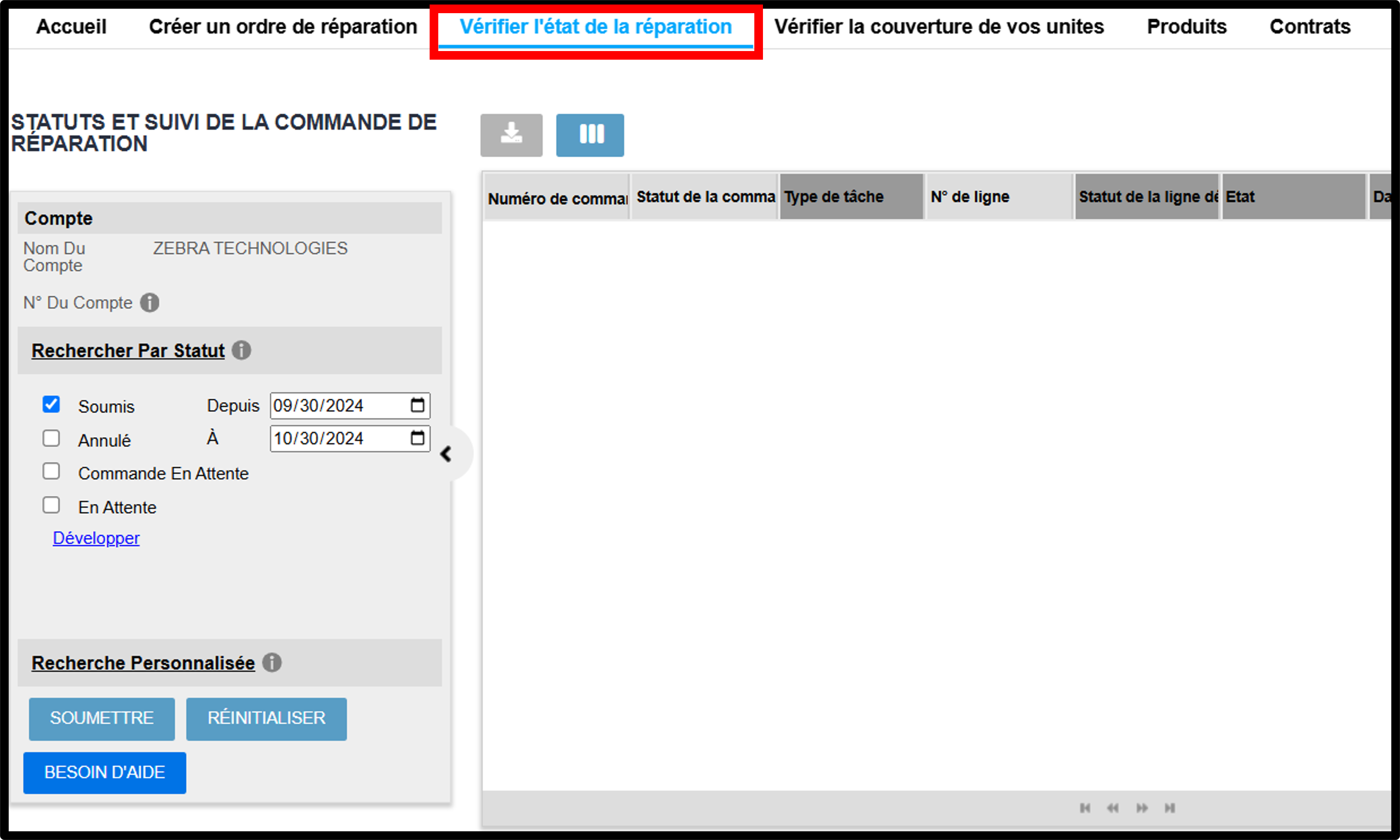
Task: Open the Accueil tab
Action: click(71, 27)
